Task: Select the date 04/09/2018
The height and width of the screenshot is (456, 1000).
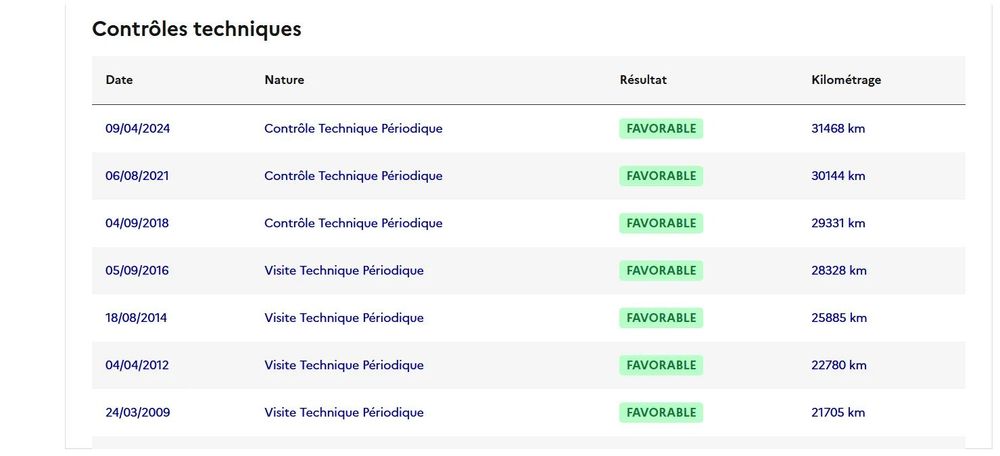Action: [137, 223]
